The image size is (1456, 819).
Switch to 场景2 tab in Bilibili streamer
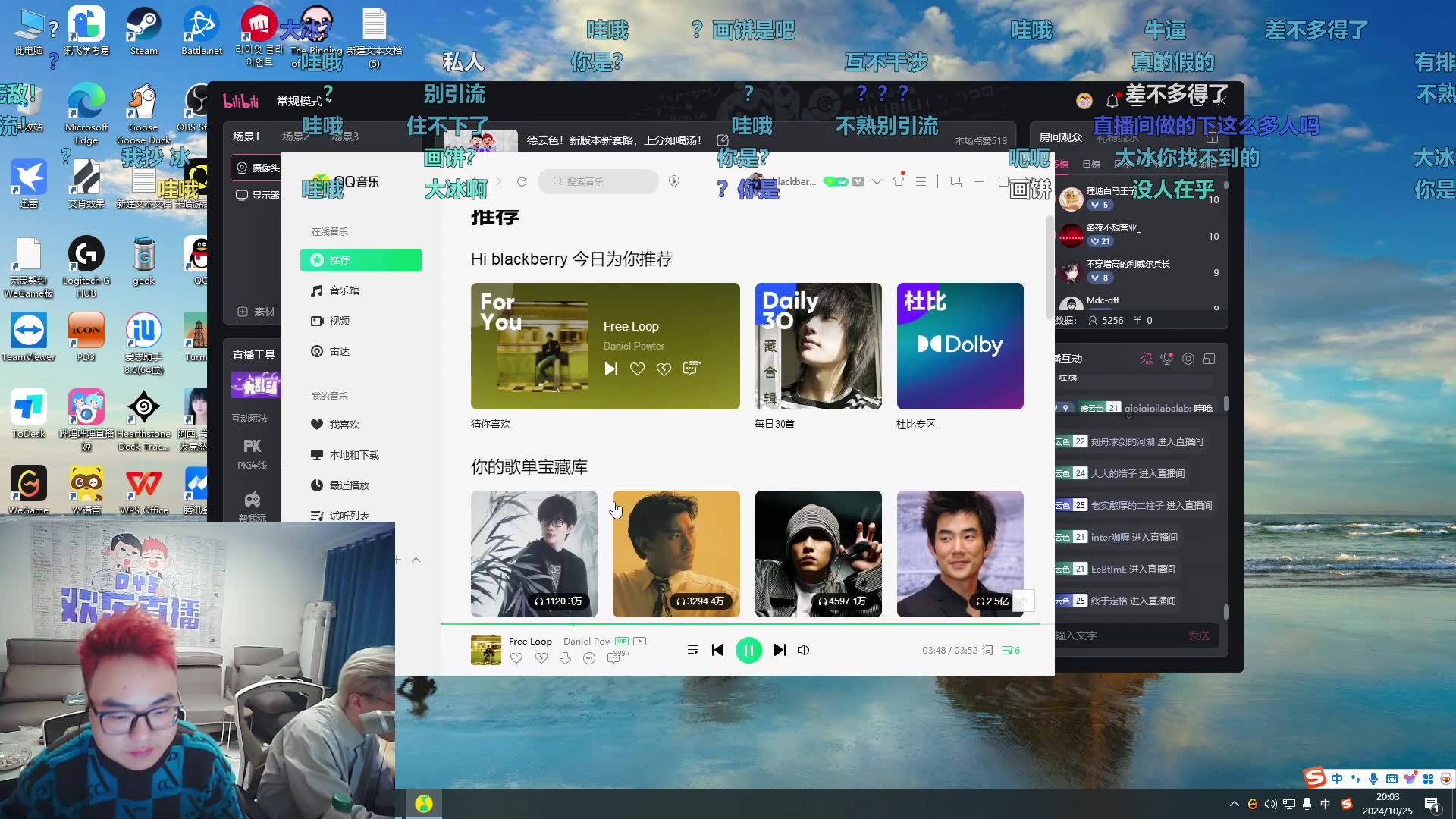(x=296, y=136)
